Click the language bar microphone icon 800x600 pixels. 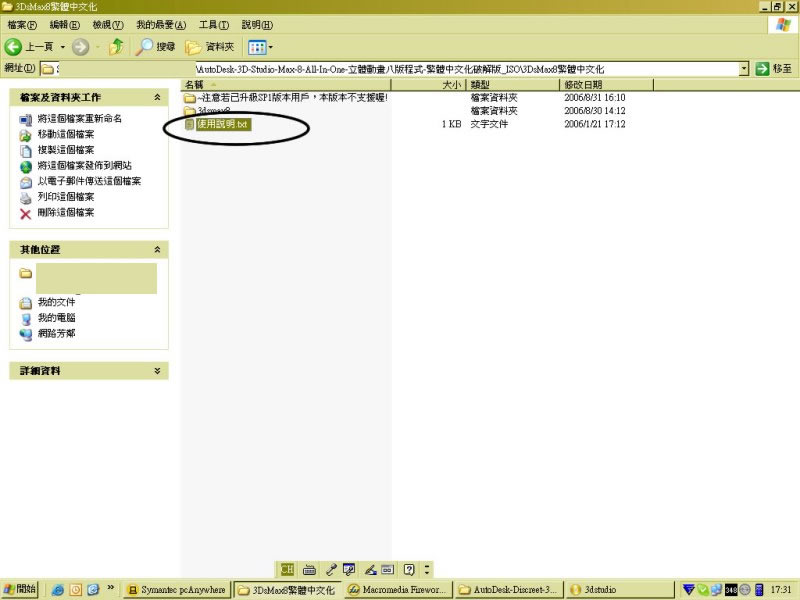point(331,569)
